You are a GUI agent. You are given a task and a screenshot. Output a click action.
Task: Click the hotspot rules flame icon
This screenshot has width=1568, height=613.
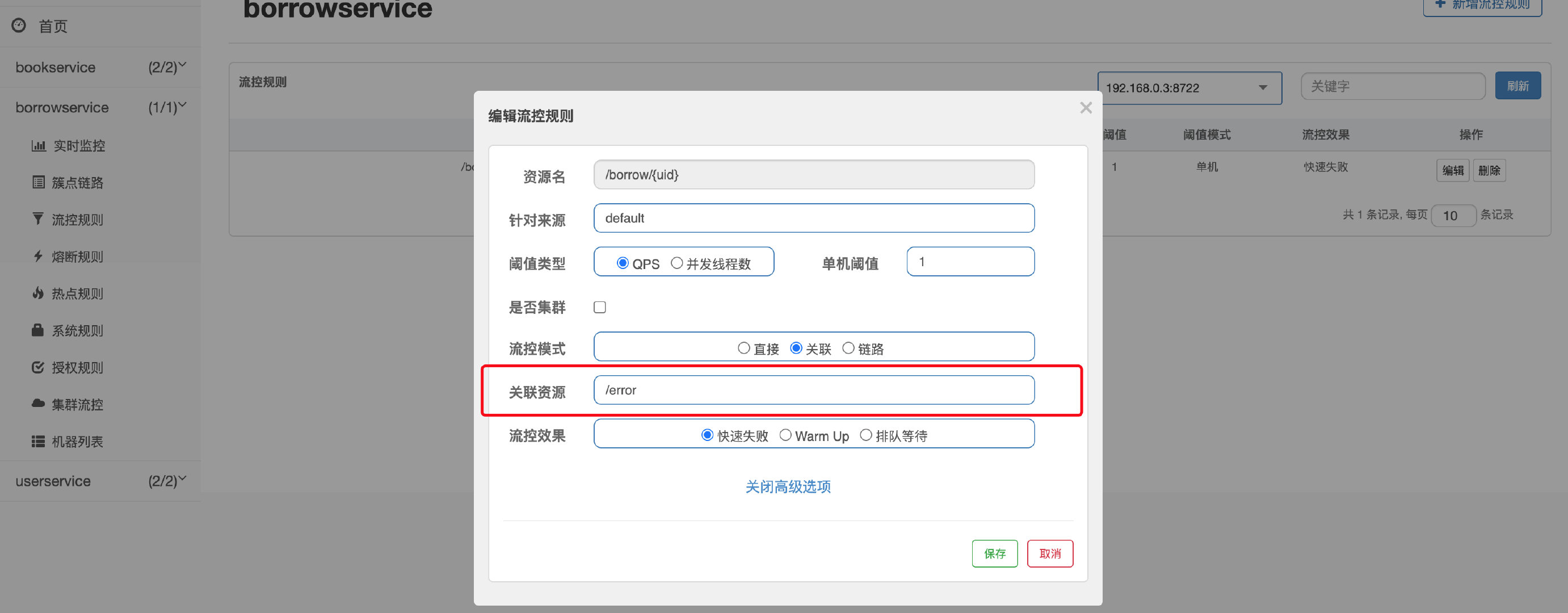point(38,293)
